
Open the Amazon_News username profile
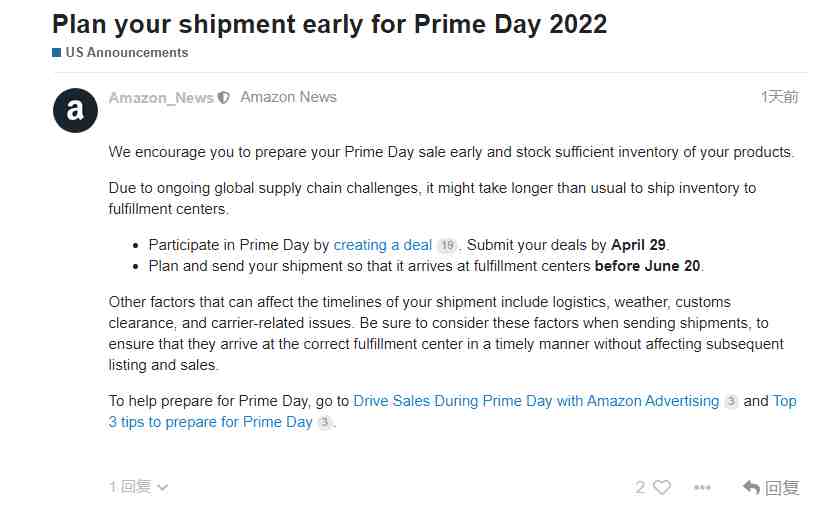(161, 97)
